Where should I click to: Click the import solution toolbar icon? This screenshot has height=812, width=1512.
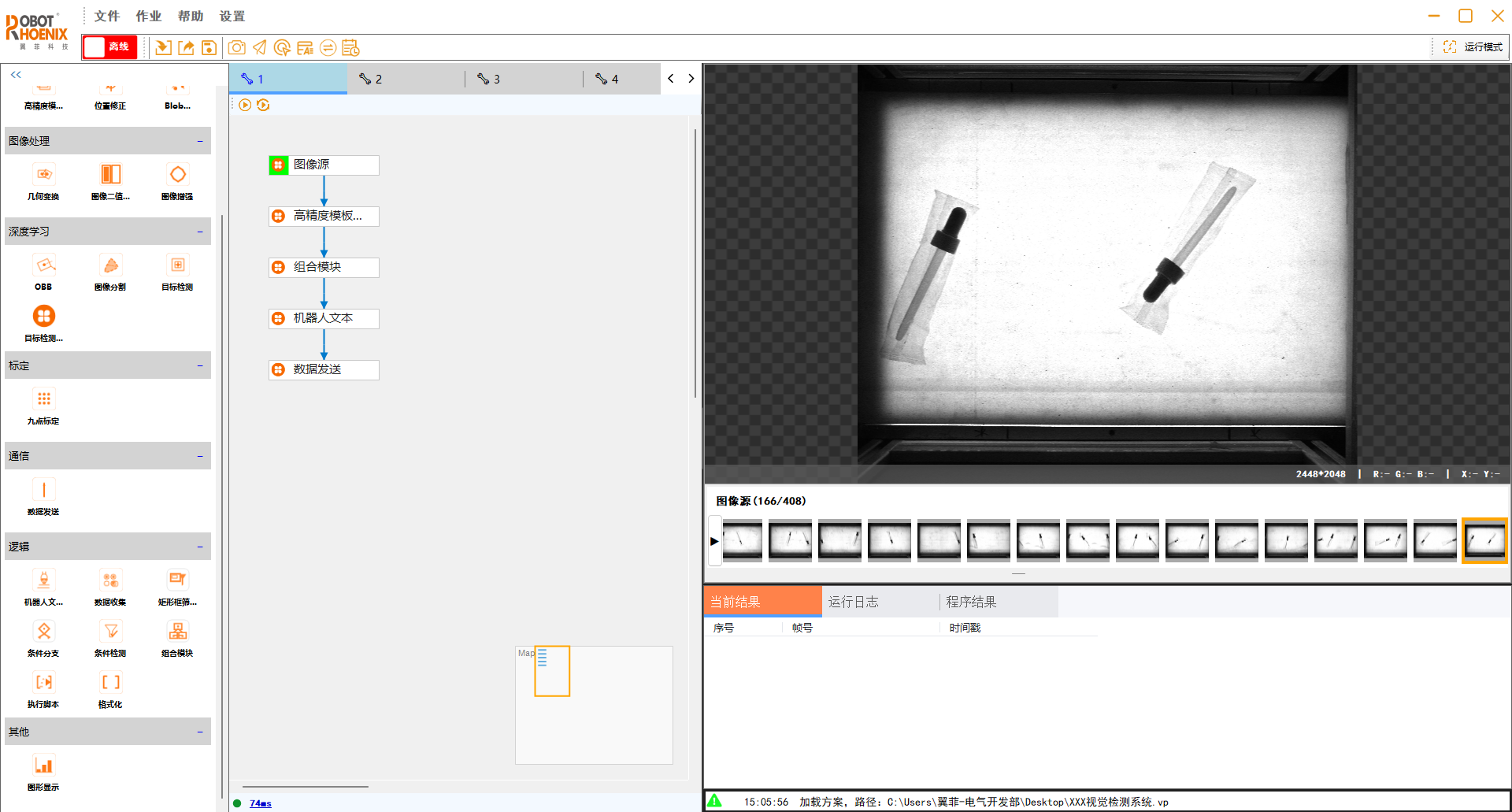[x=163, y=48]
